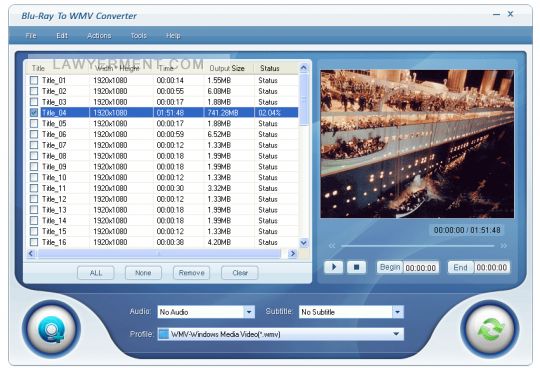Minimize the Blu-Ray To WMV Converter window
540x368 pixels.
coord(496,14)
